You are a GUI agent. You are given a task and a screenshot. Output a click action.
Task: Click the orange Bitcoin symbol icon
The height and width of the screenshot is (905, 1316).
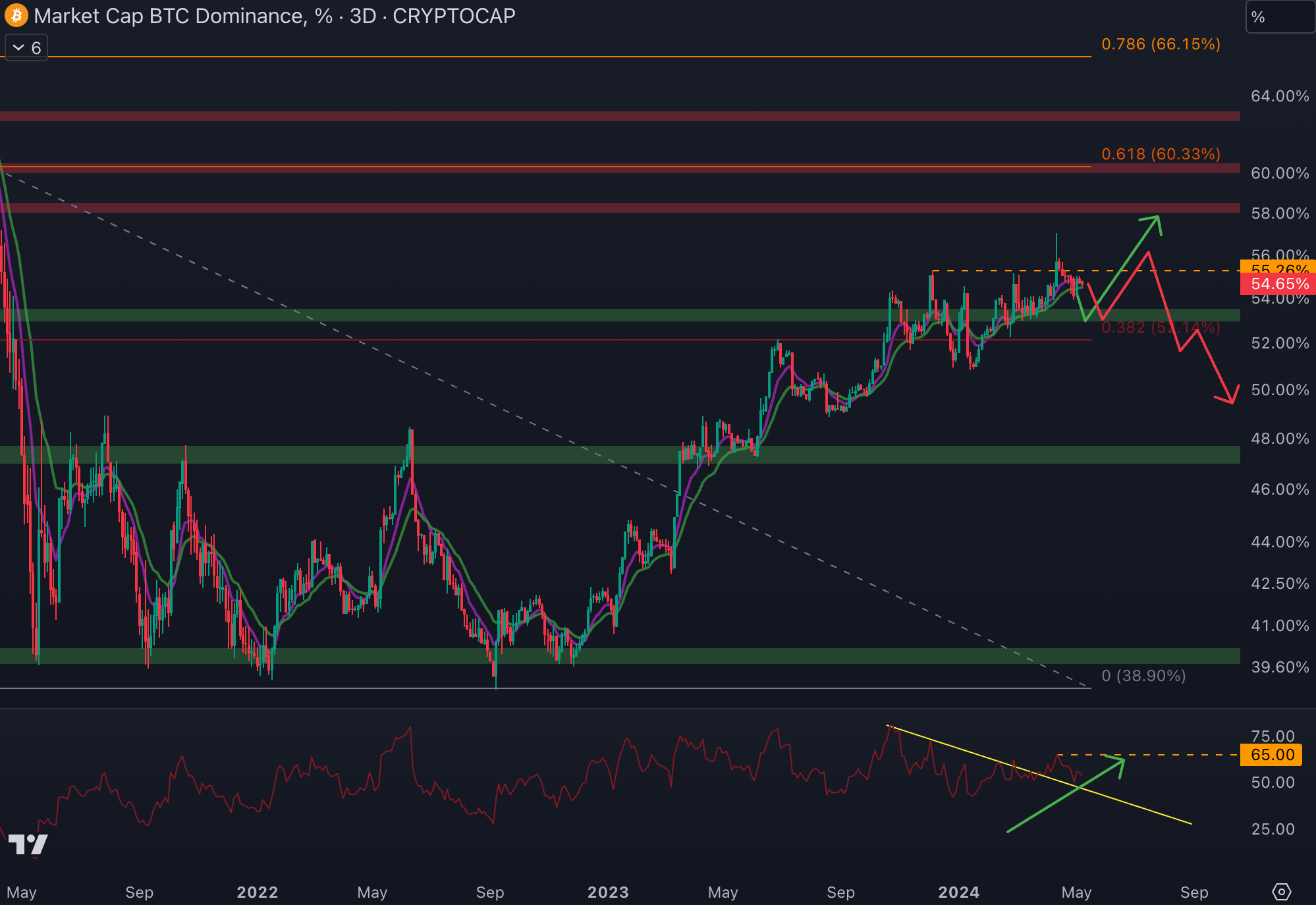[x=16, y=15]
